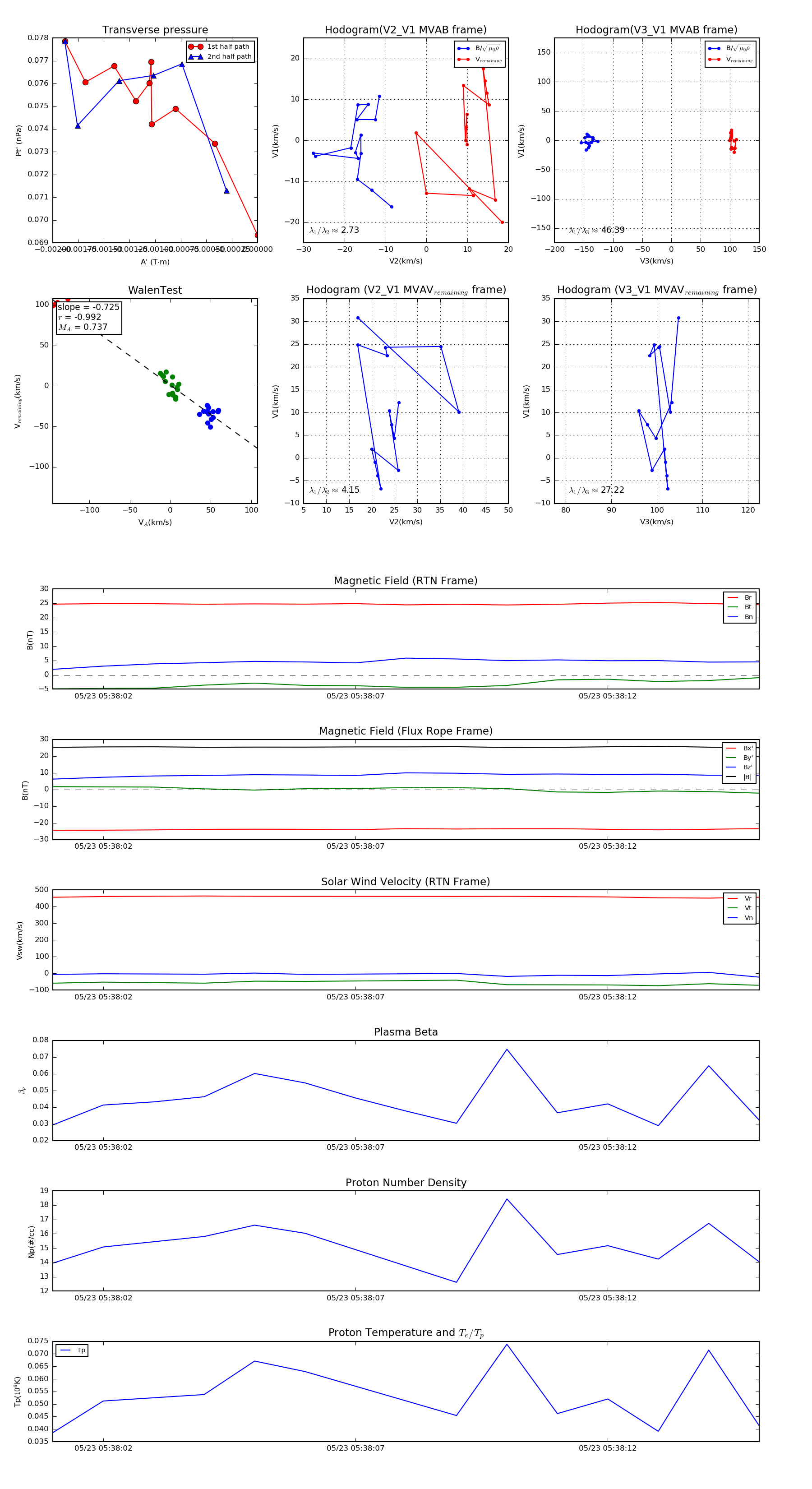This screenshot has height=1489, width=812.
Task: Click "05/23 05:38:12" under Solar Wind Velocity plot
Action: coord(607,997)
